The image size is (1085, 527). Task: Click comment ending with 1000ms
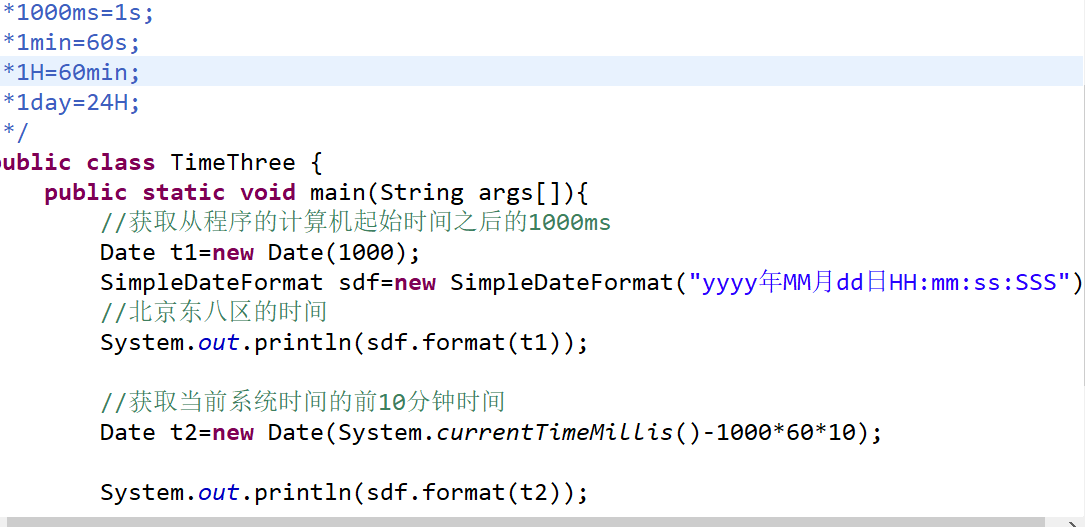pyautogui.click(x=356, y=223)
